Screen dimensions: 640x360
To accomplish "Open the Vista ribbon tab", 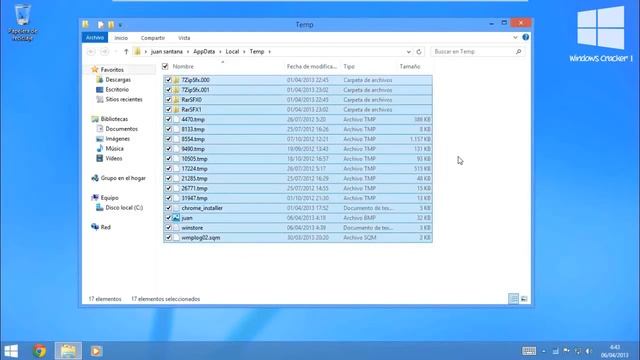I will pyautogui.click(x=184, y=38).
